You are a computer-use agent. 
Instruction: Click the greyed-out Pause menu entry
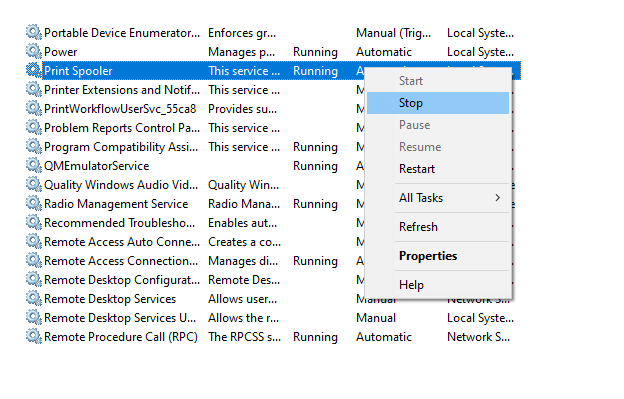click(x=438, y=125)
